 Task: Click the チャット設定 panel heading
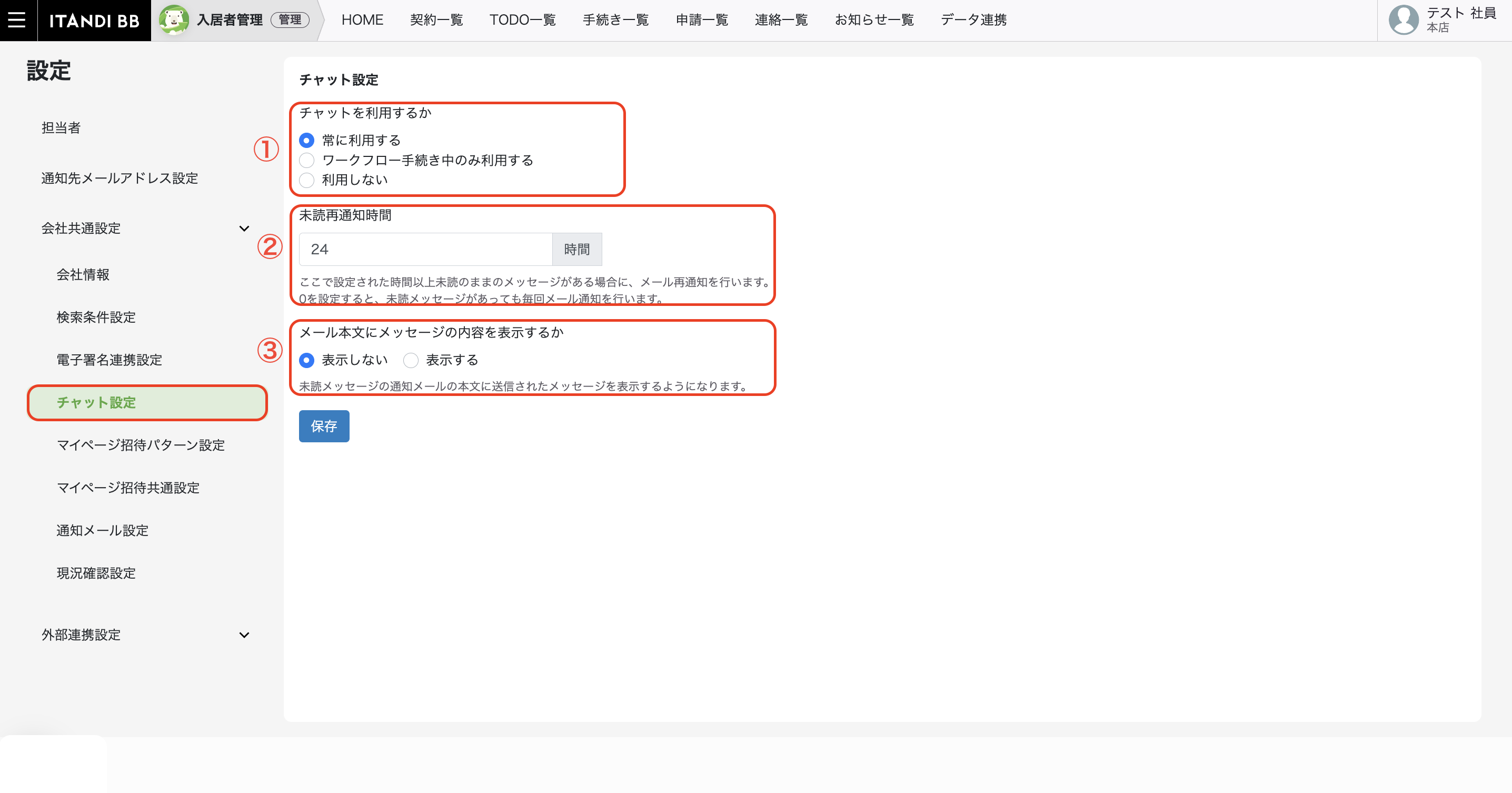[339, 80]
